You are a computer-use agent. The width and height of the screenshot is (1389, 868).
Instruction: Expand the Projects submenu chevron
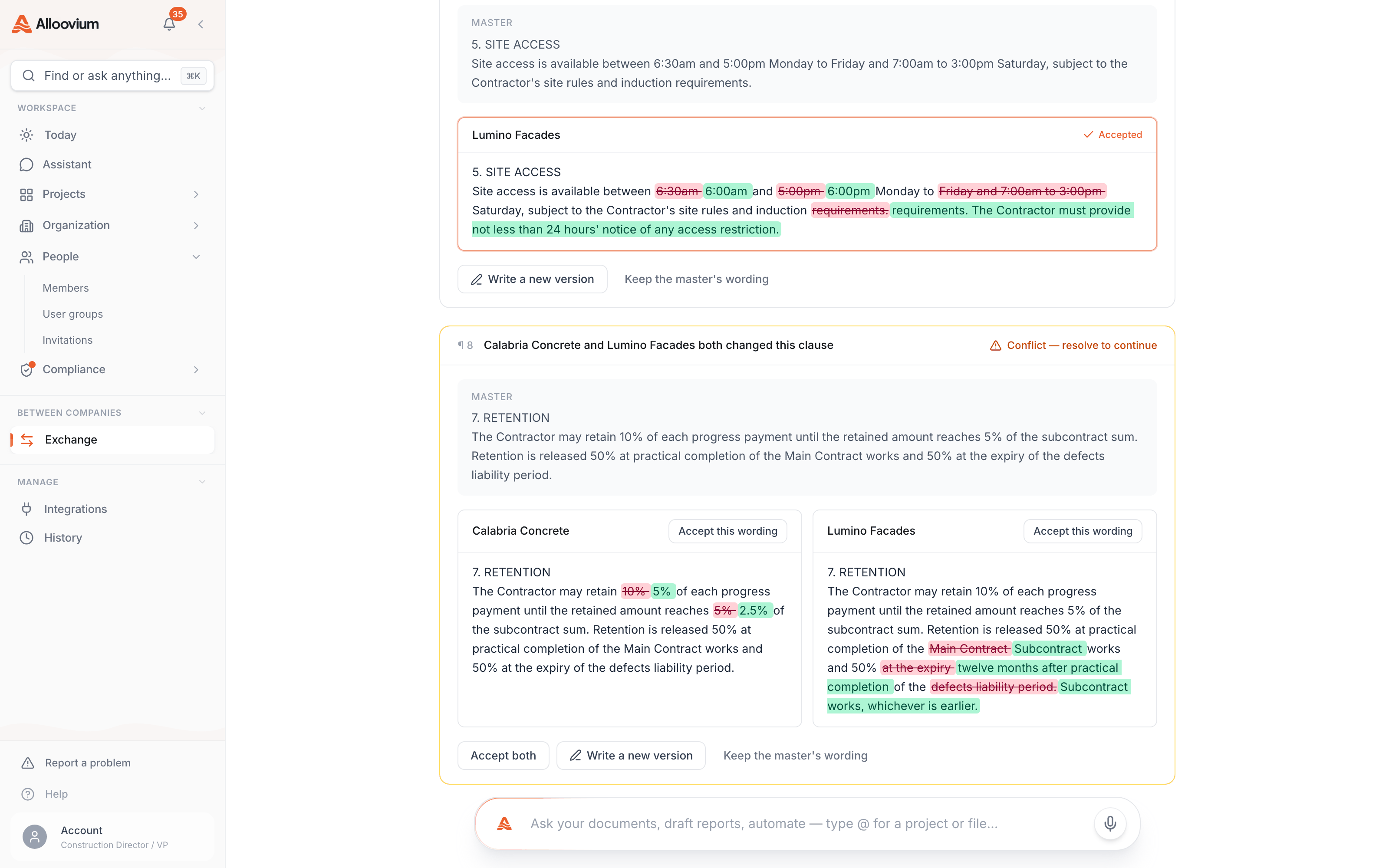pos(196,194)
